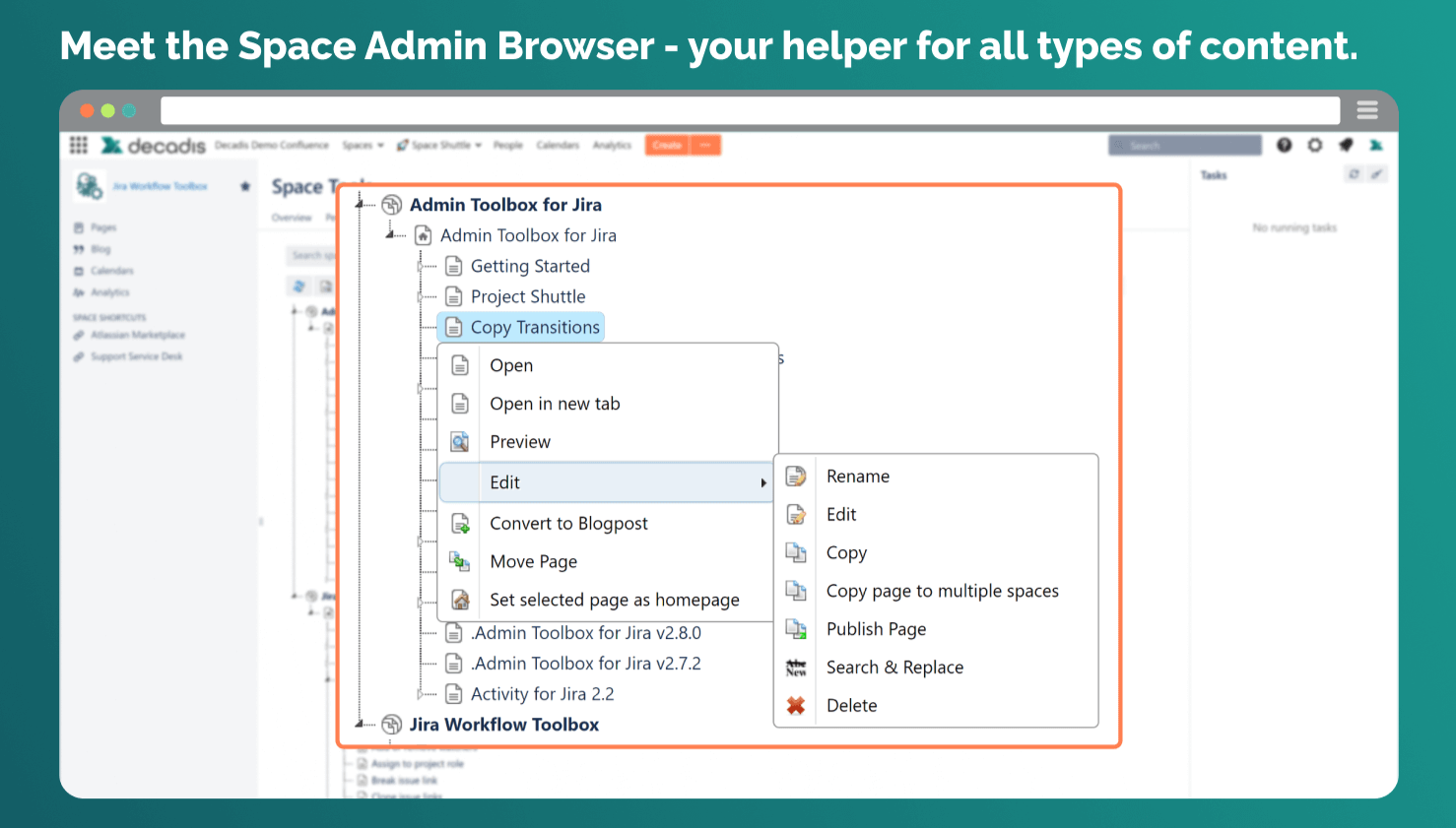The height and width of the screenshot is (828, 1456).
Task: Select the Copy Transitions page in the tree
Action: coord(535,327)
